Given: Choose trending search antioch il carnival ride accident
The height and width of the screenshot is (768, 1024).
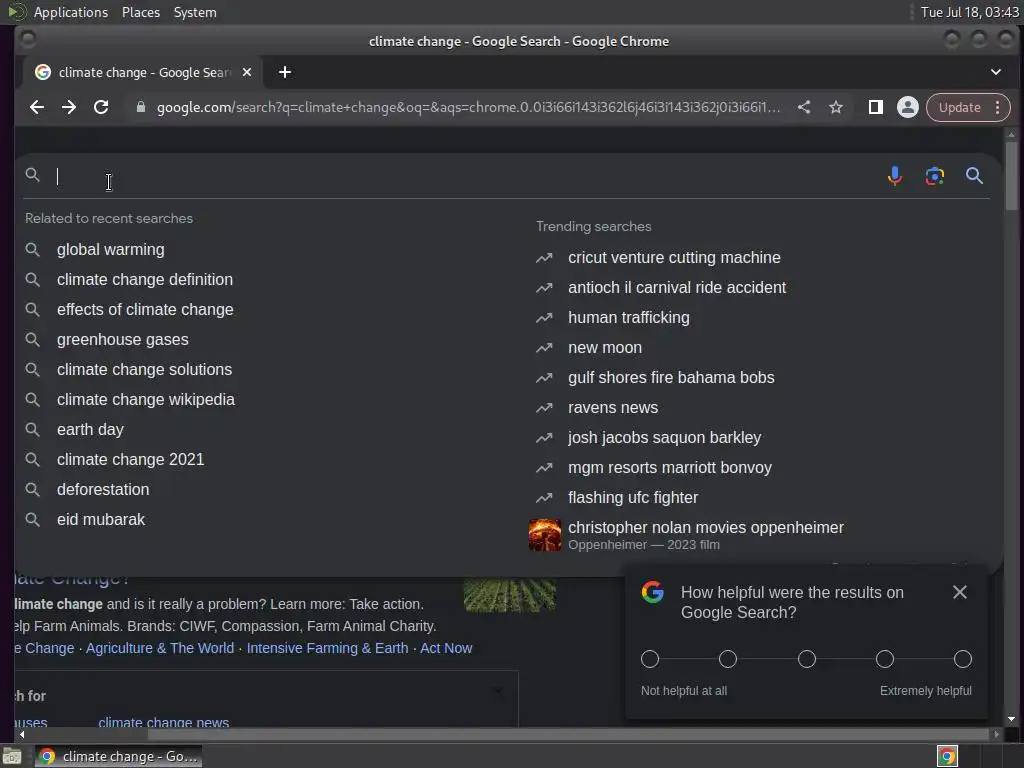Looking at the screenshot, I should 677,287.
